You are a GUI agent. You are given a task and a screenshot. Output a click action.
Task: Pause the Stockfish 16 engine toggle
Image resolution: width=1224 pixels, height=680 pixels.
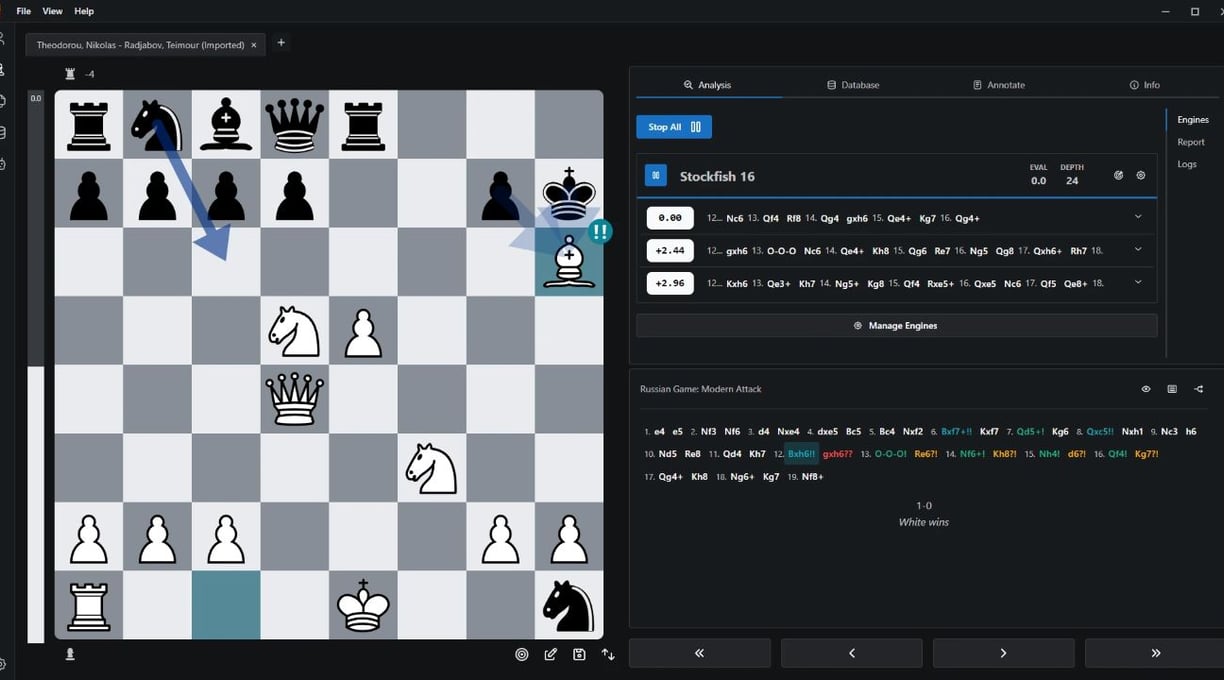(x=656, y=176)
